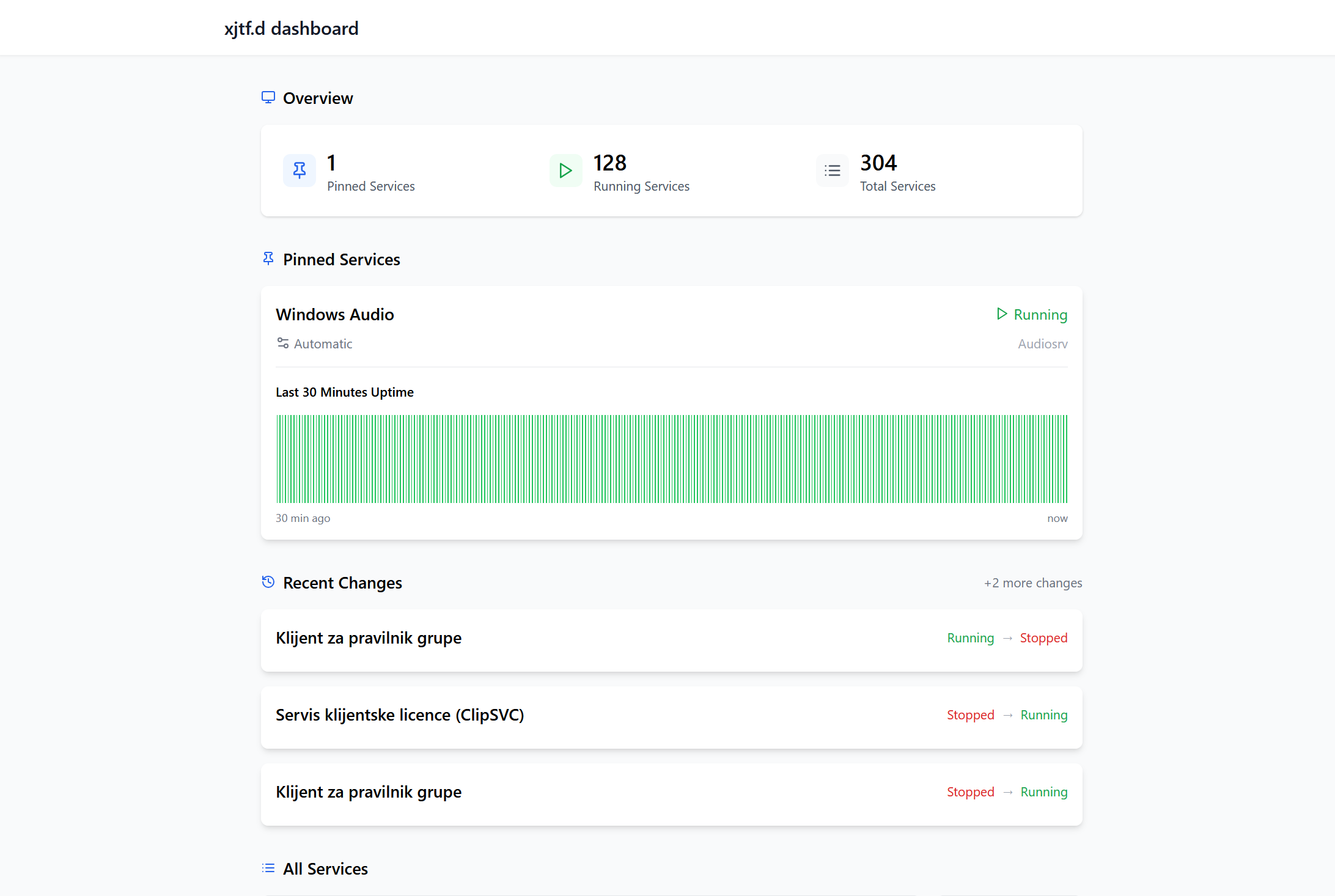Click the All Services section heading

pyautogui.click(x=325, y=868)
